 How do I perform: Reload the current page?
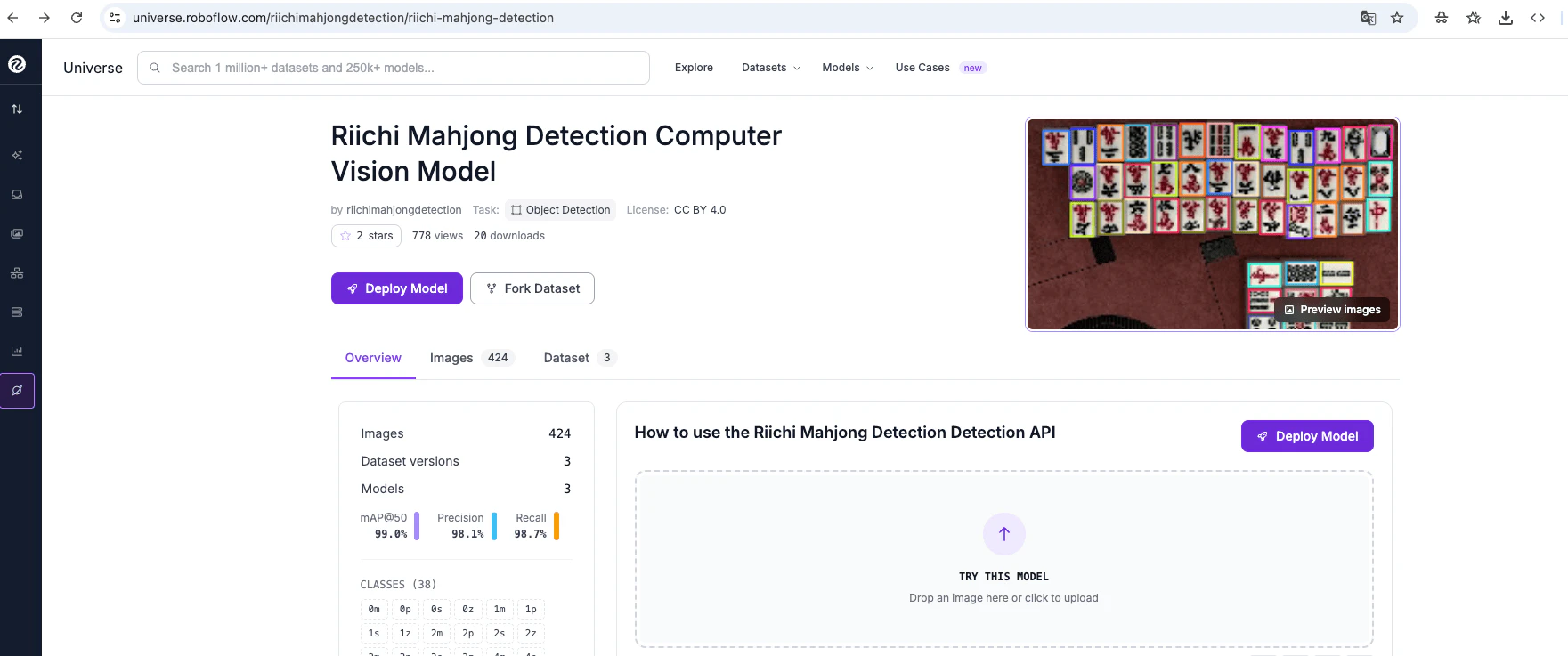click(77, 18)
